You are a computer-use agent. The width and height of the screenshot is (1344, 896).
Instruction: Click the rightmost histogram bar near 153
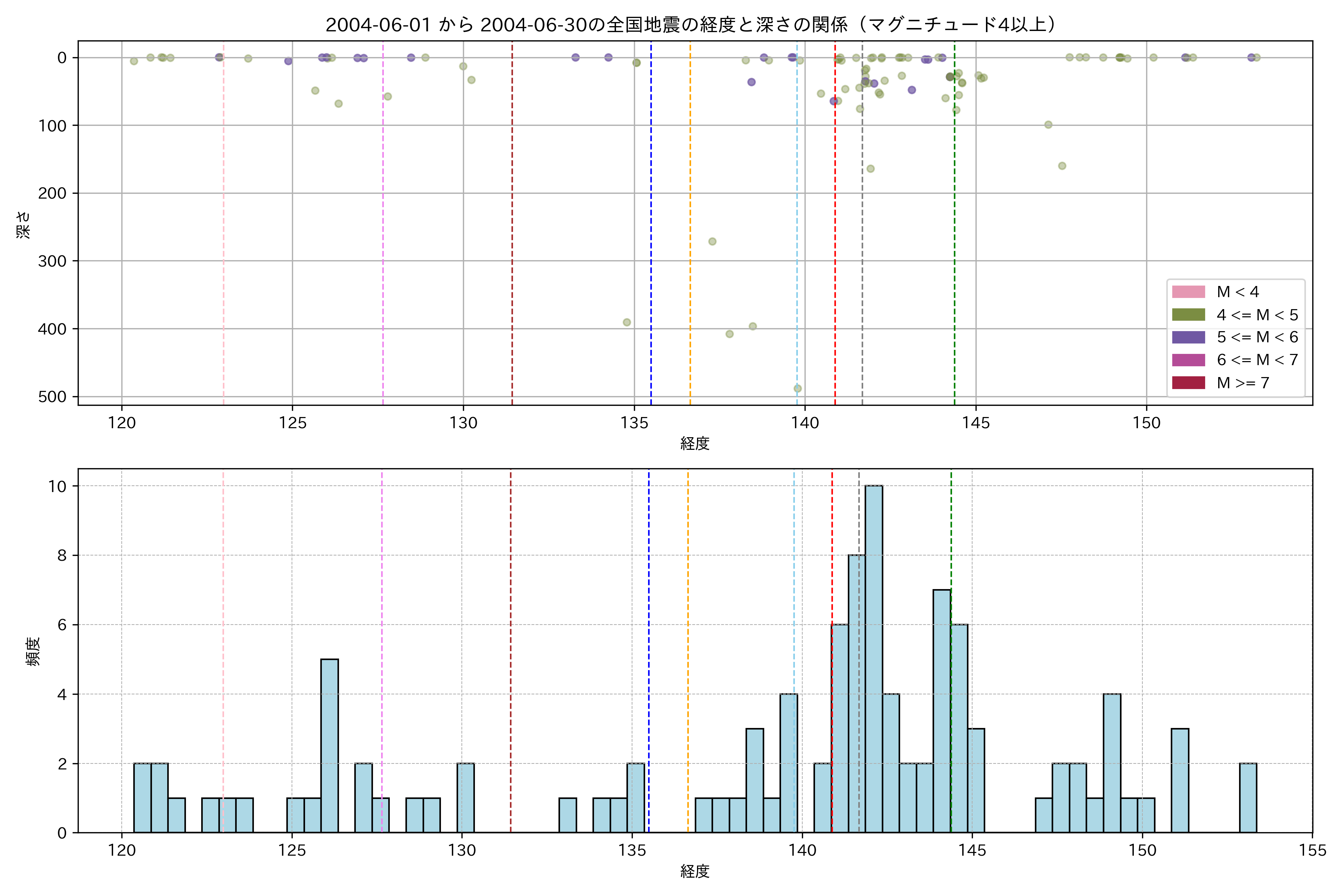(x=1247, y=798)
